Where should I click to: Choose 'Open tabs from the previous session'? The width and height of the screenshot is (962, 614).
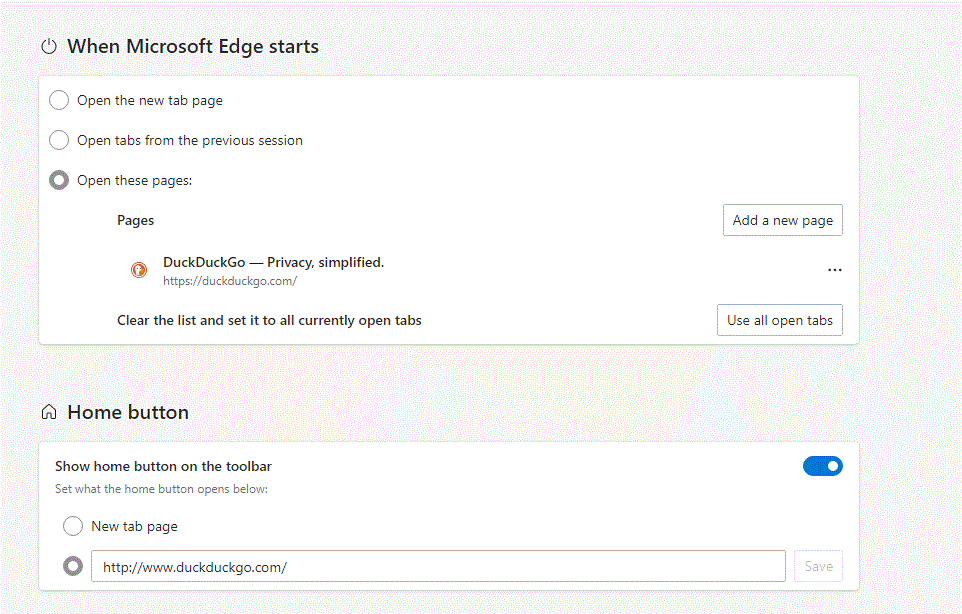click(x=59, y=140)
